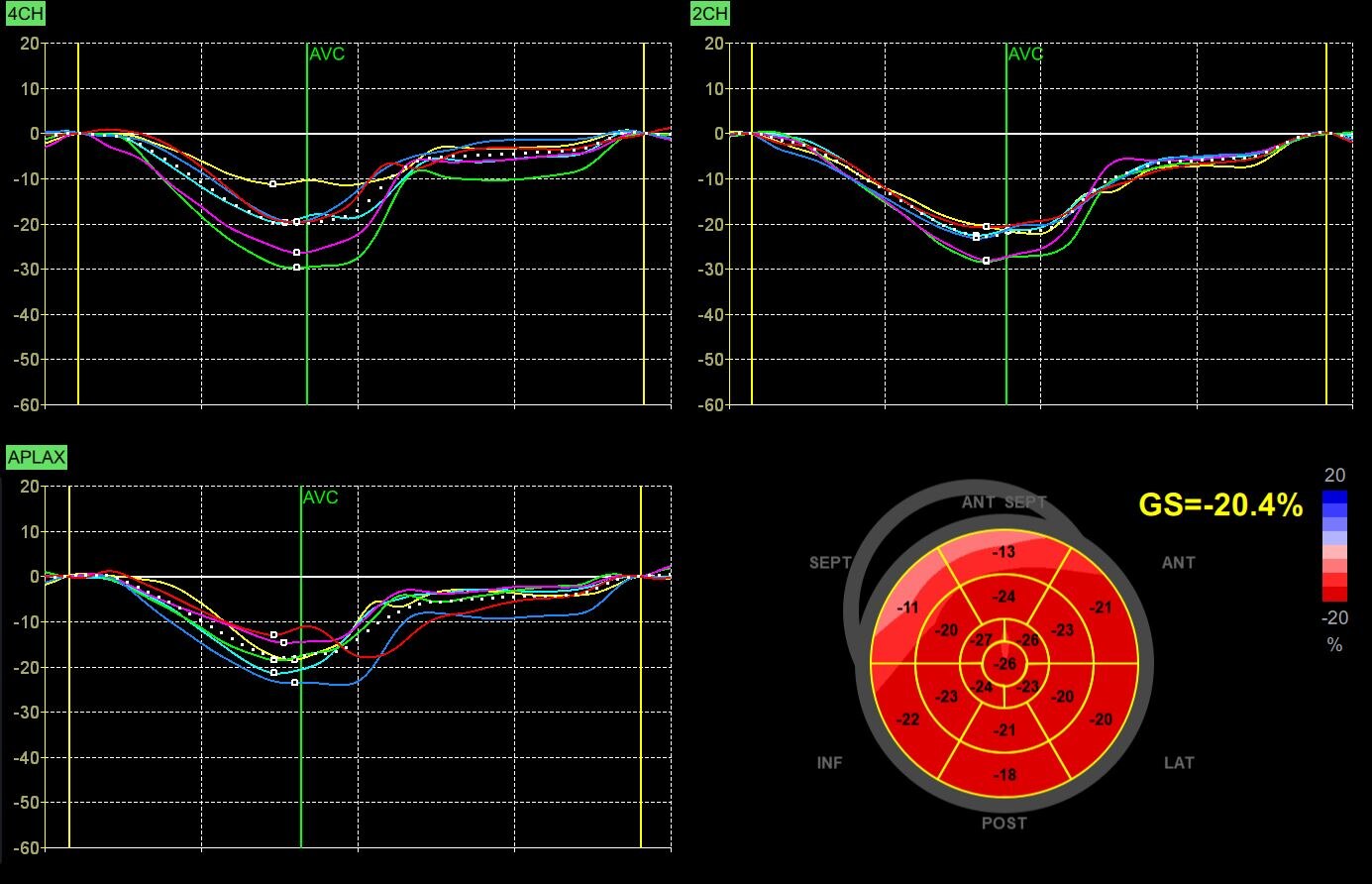The height and width of the screenshot is (884, 1372).
Task: Pick the dark blue top of color scale
Action: [1333, 497]
